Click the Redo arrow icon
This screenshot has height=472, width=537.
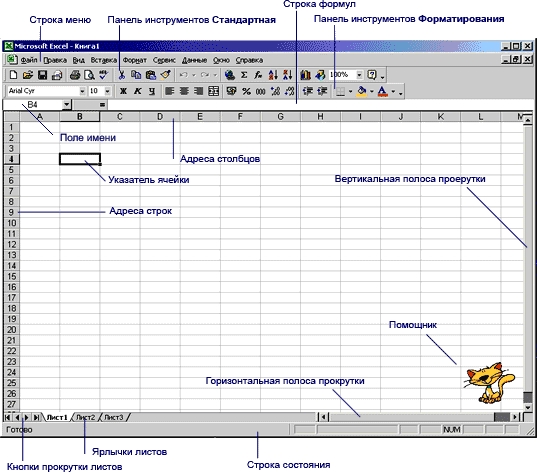[x=205, y=75]
